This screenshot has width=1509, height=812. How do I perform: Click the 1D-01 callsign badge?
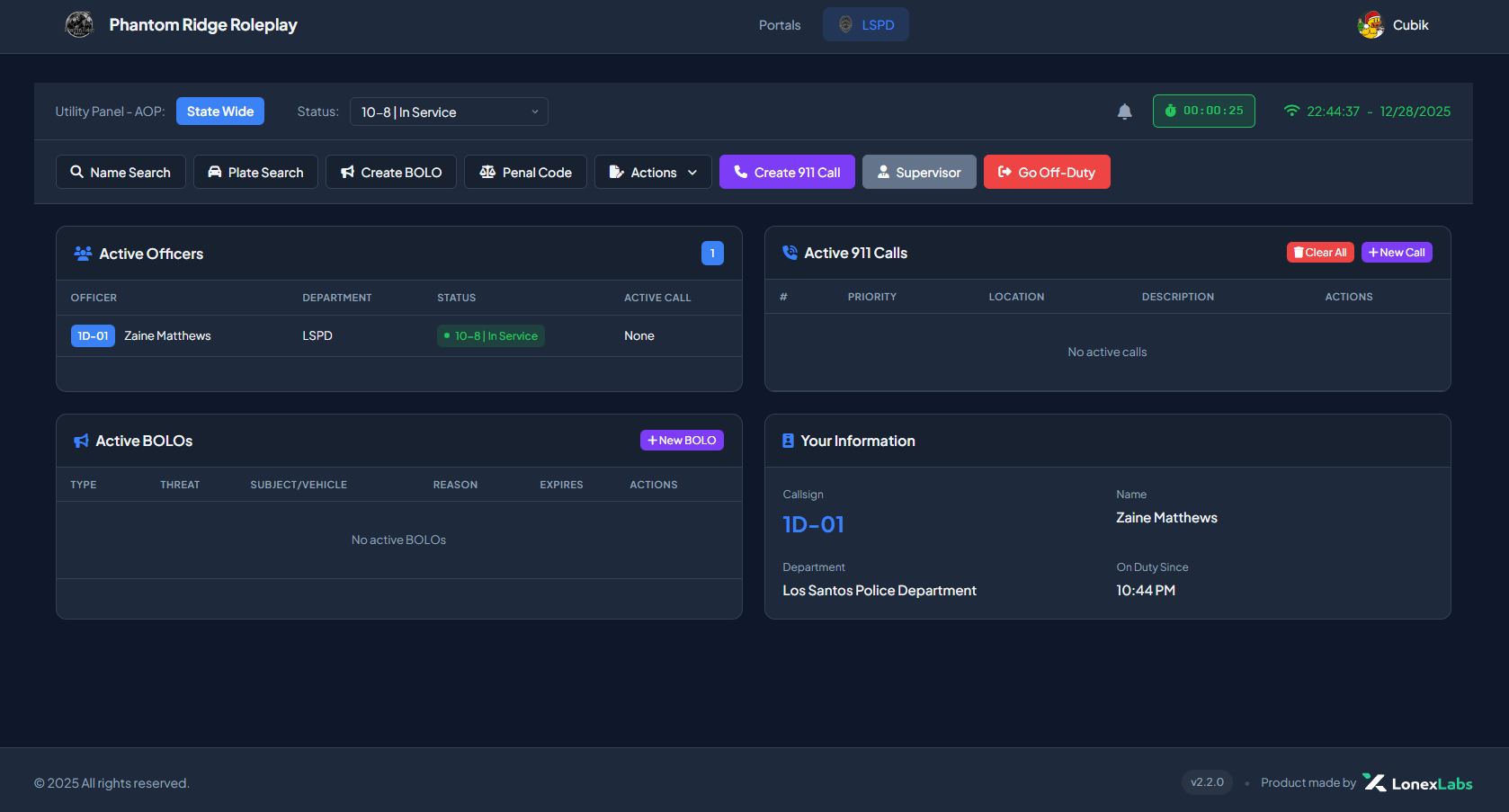pyautogui.click(x=93, y=336)
